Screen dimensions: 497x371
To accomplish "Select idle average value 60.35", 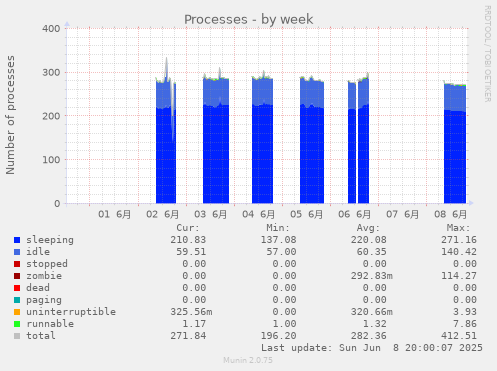I will tap(372, 252).
